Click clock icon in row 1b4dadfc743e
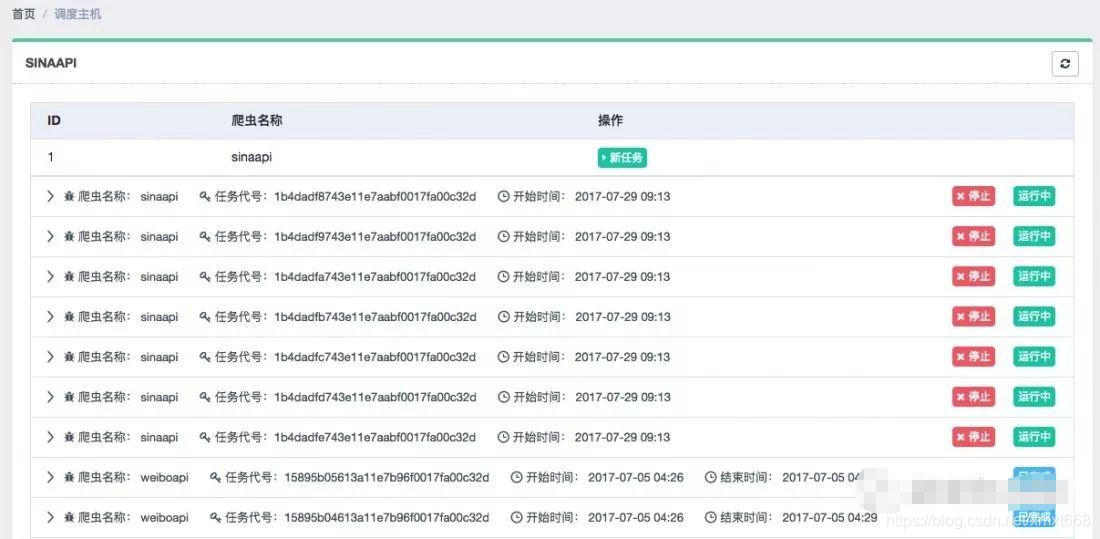The image size is (1100, 539). (503, 357)
